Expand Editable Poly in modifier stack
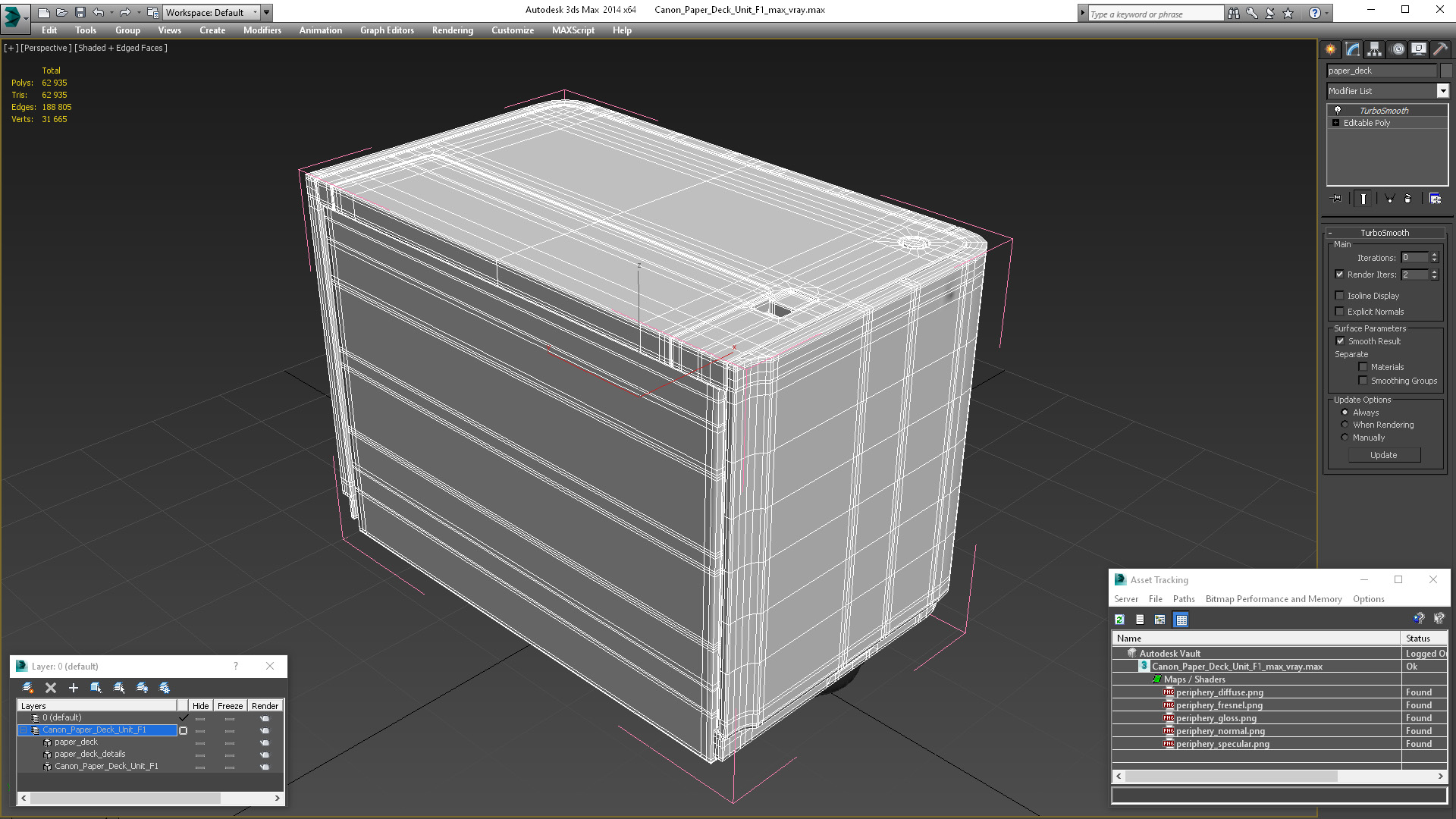Viewport: 1456px width, 819px height. (1336, 123)
